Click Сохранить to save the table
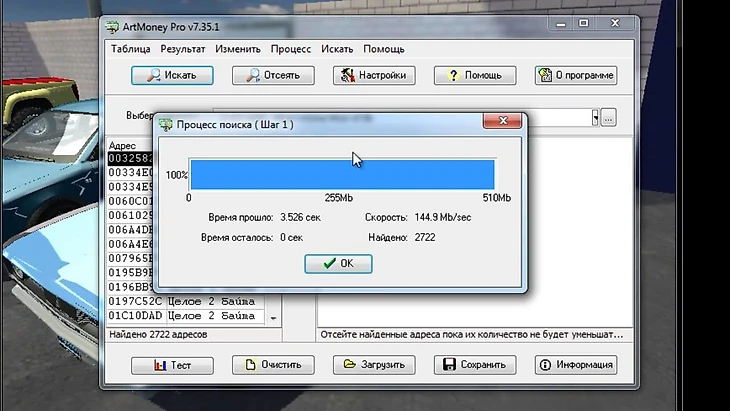 (474, 365)
